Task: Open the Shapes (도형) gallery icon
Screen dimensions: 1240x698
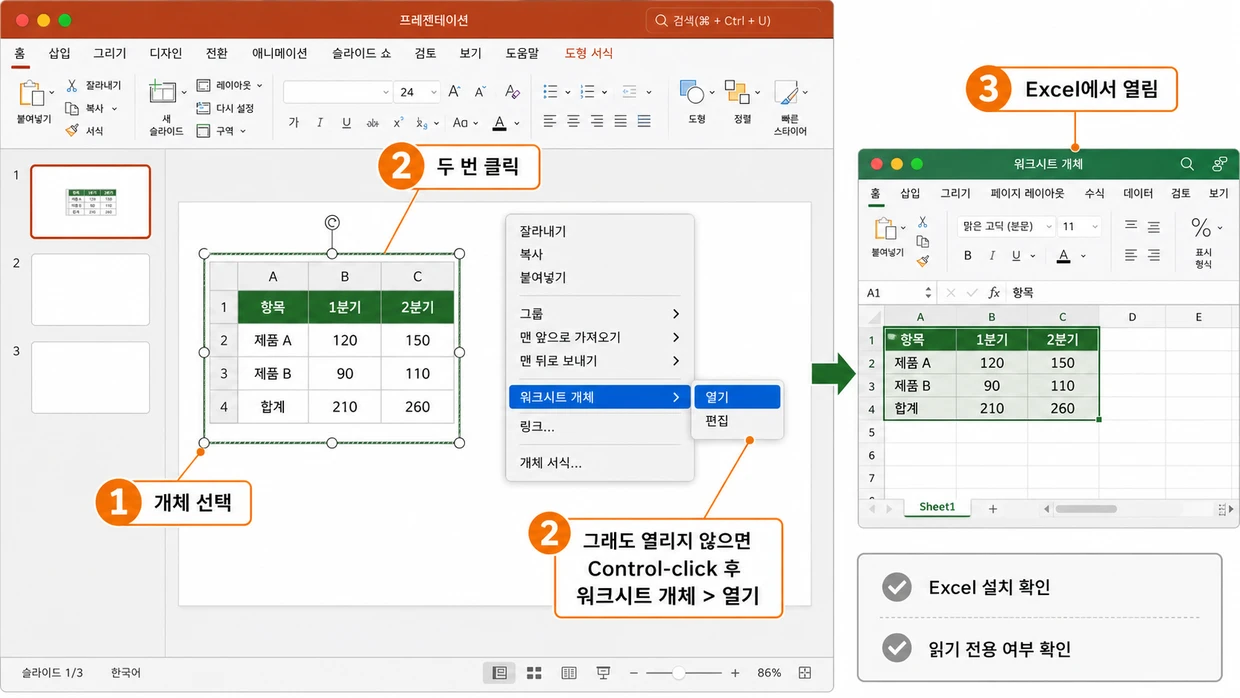Action: tap(691, 93)
